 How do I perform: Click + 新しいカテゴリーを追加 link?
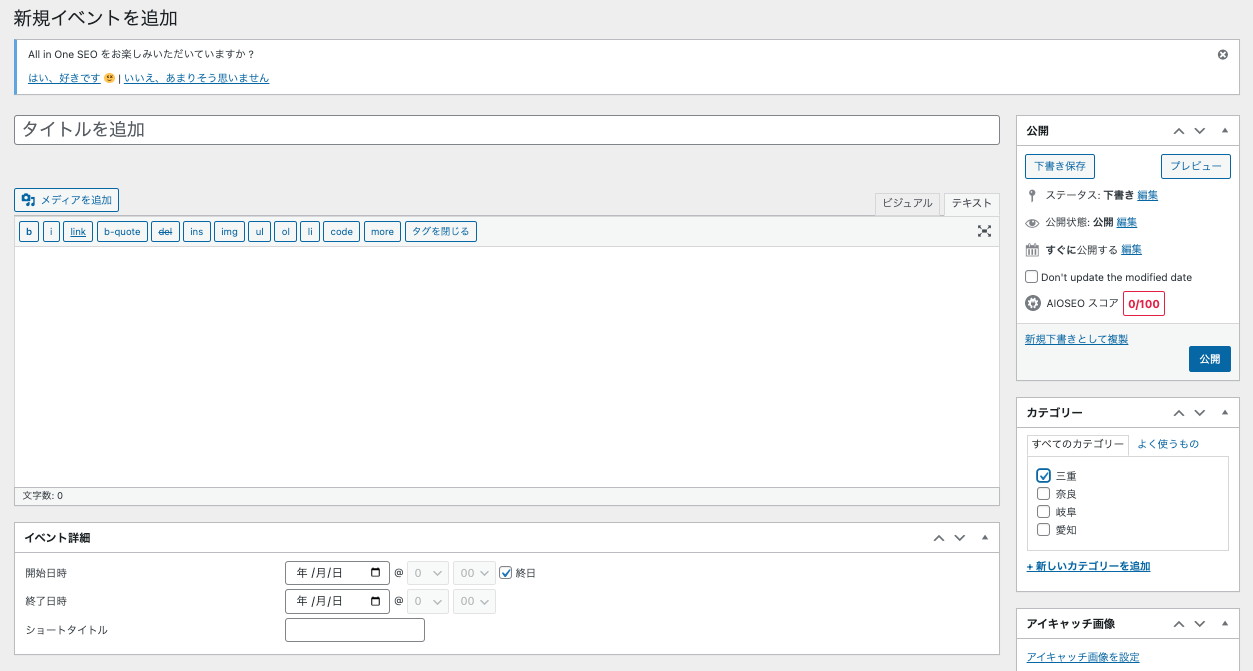click(1088, 566)
